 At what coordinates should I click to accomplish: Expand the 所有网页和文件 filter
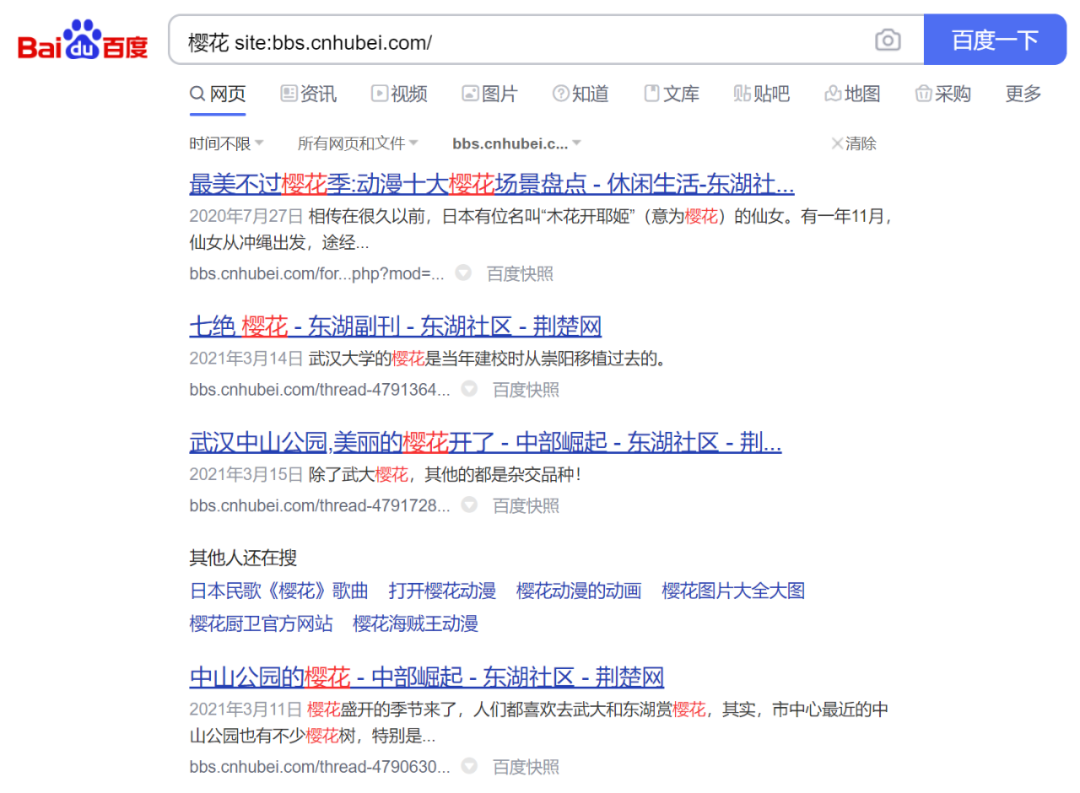[357, 143]
